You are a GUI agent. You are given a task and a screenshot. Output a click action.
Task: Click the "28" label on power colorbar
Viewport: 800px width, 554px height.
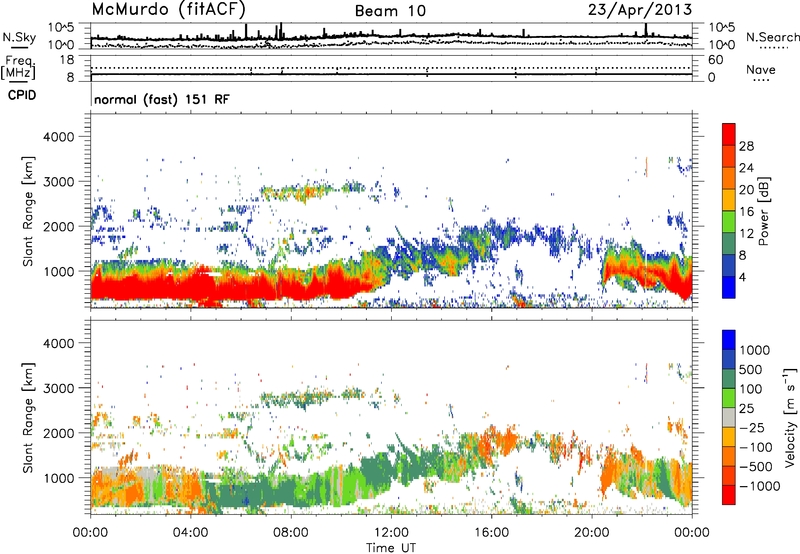tap(746, 146)
